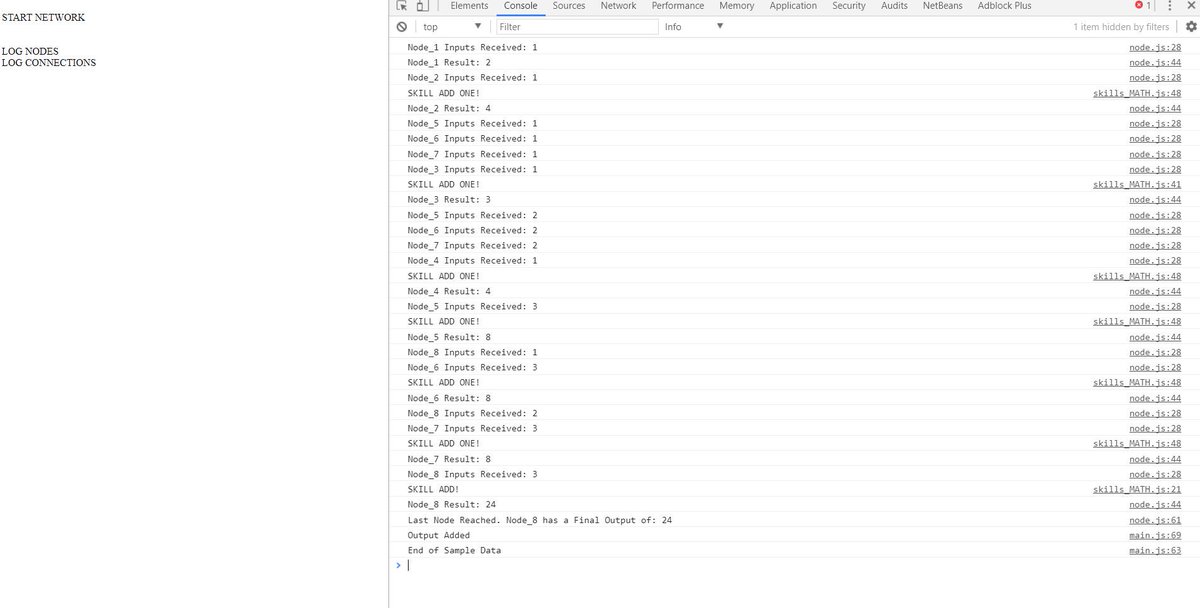Viewport: 1200px width, 608px height.
Task: Go to the Network tab
Action: click(x=618, y=6)
